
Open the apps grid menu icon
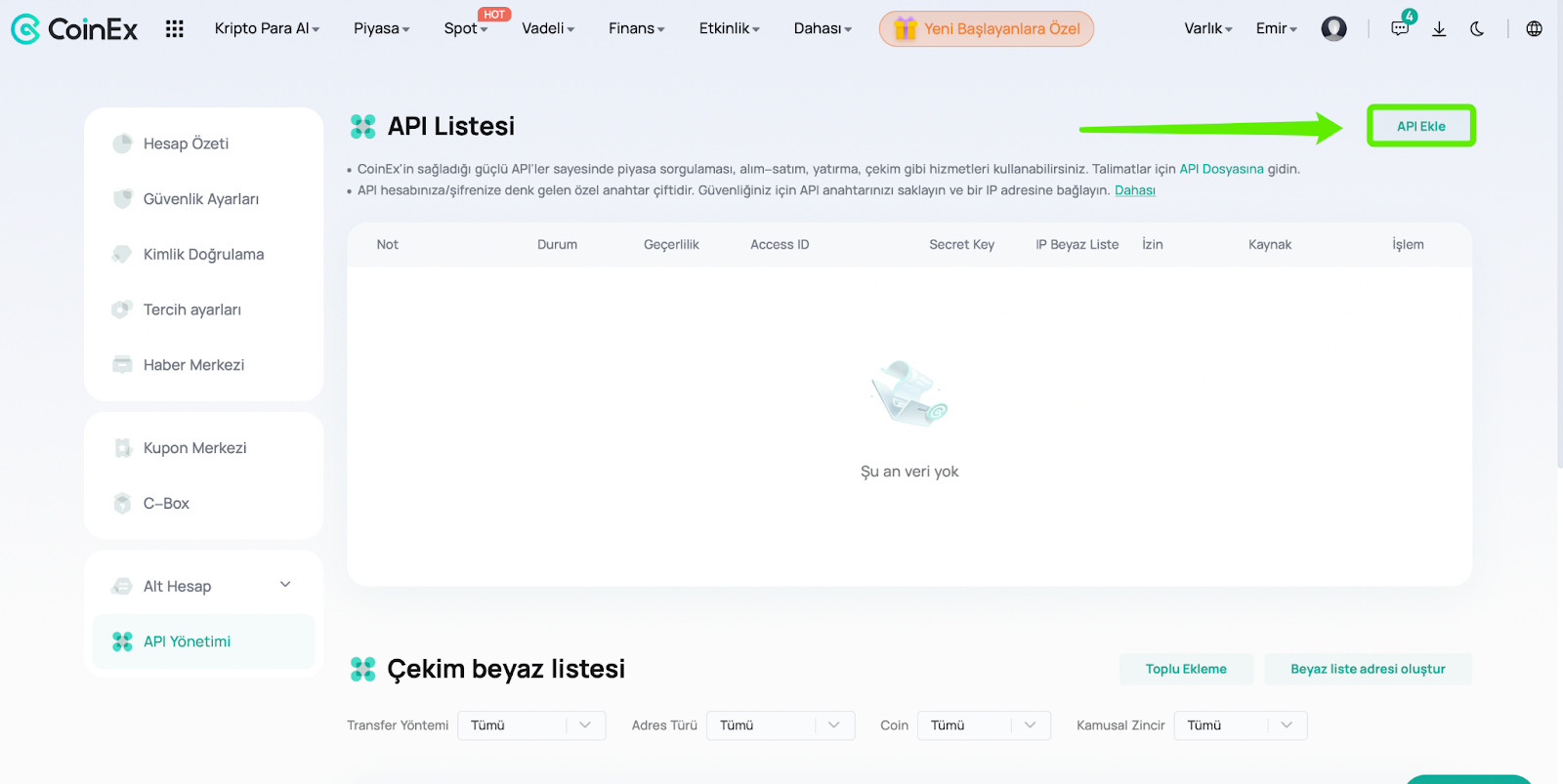[175, 29]
